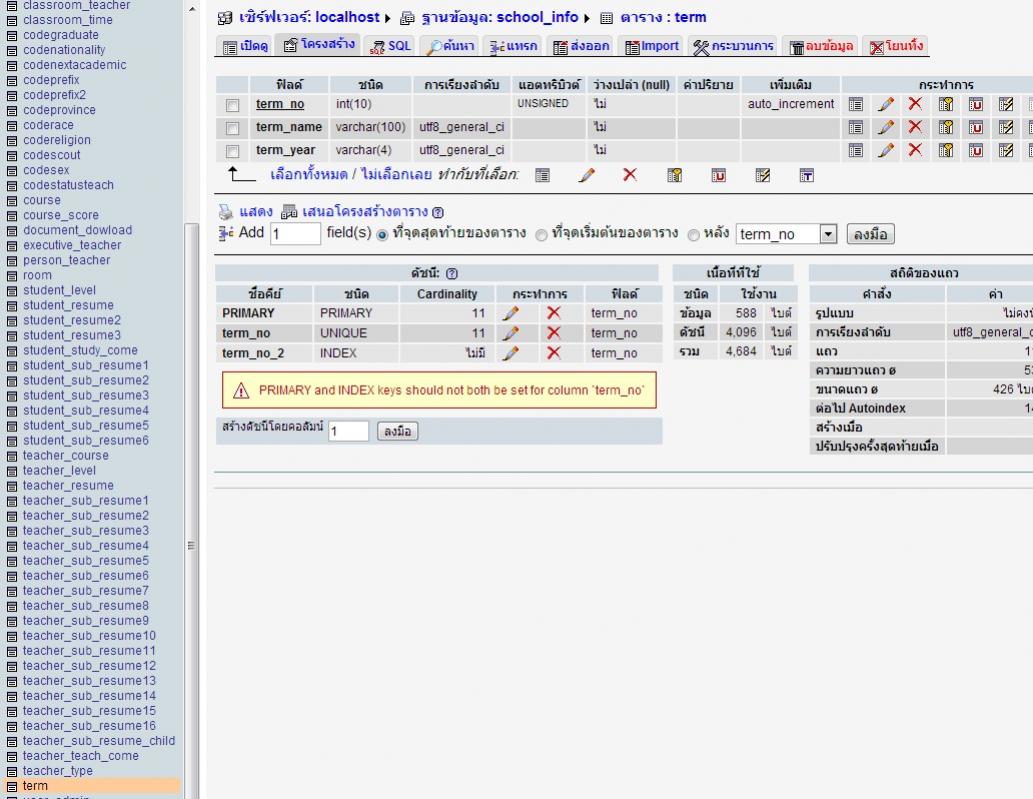
Task: Drop the term_no_2 index
Action: 554,352
